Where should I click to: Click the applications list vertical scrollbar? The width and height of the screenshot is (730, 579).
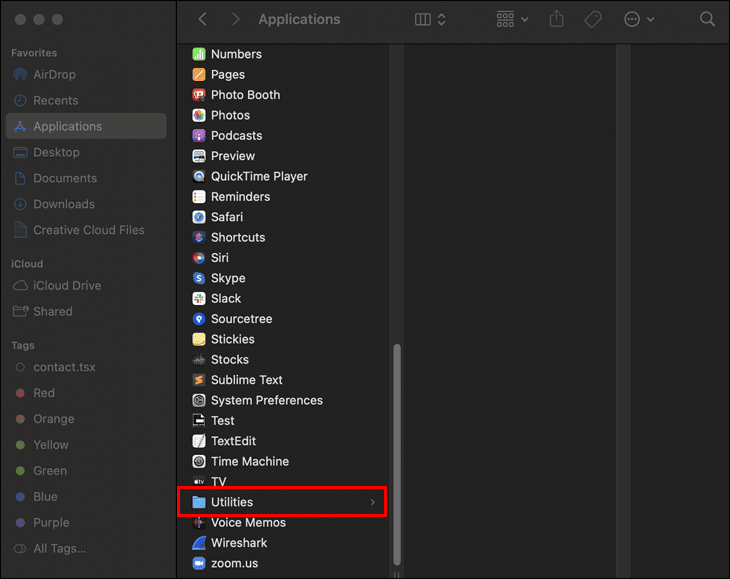coord(396,450)
